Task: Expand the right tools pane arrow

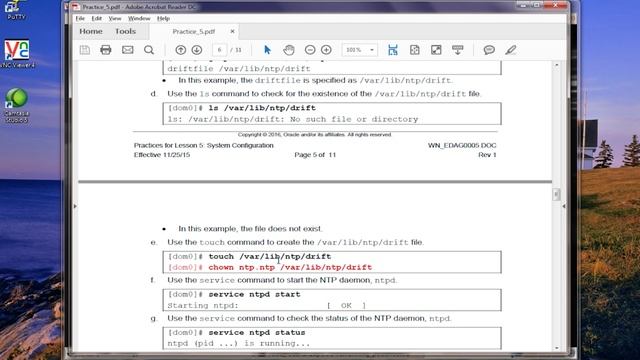Action: pyautogui.click(x=564, y=206)
